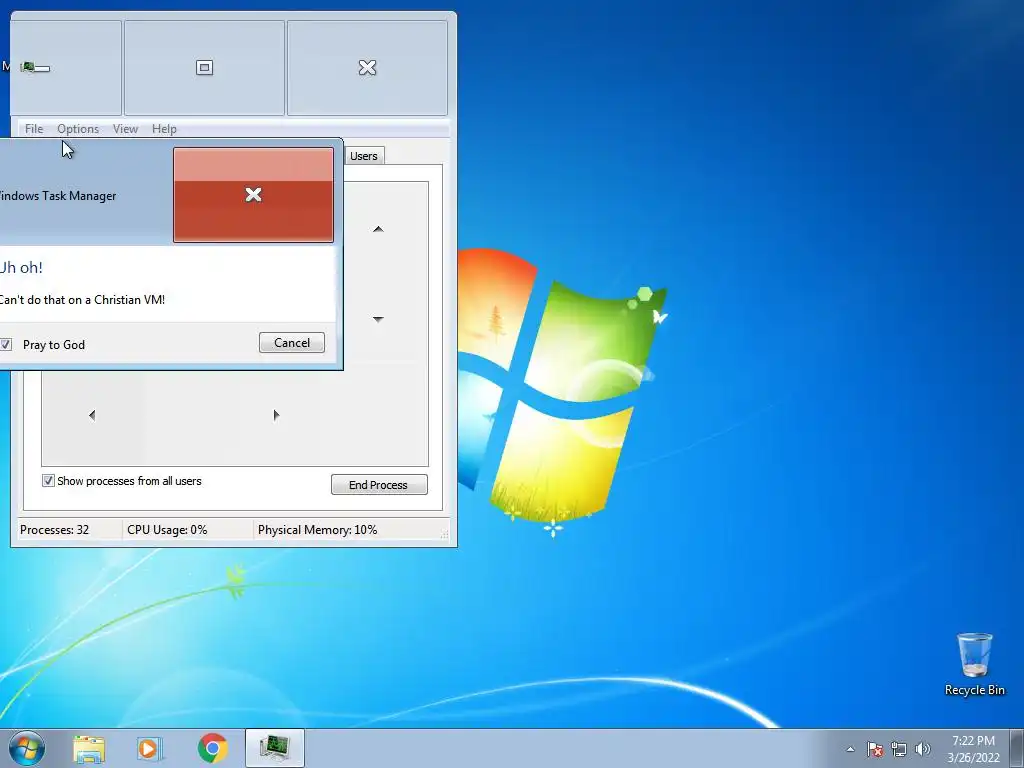The width and height of the screenshot is (1024, 768).
Task: Show hidden system tray icons
Action: point(850,749)
